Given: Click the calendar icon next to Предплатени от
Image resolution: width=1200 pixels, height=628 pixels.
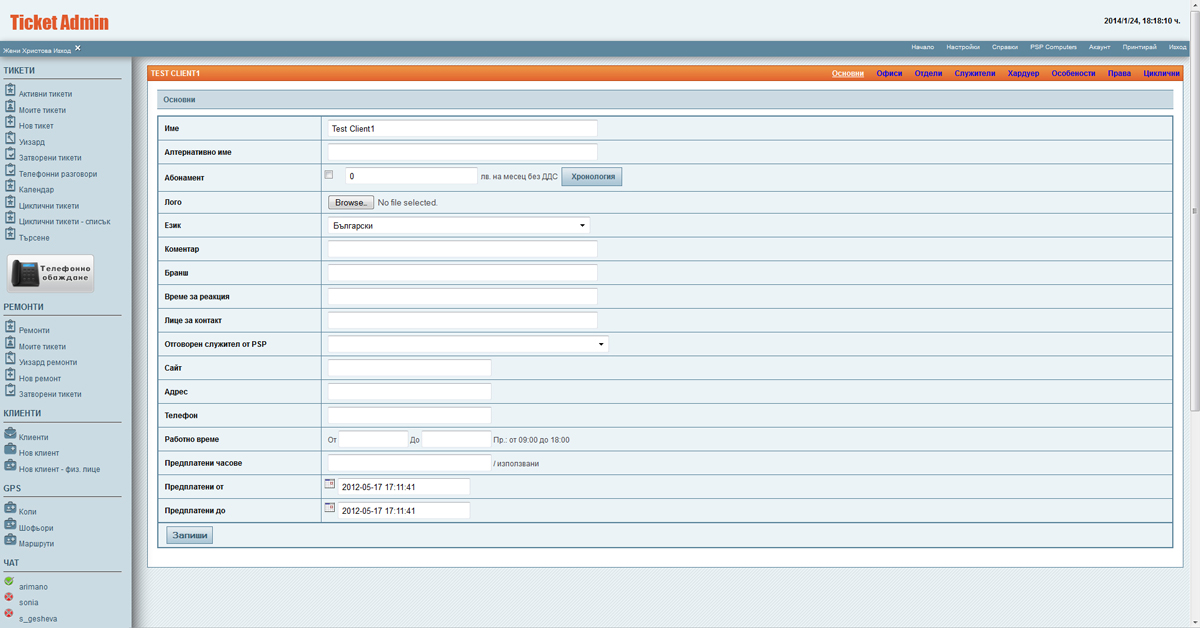Looking at the screenshot, I should pos(329,484).
